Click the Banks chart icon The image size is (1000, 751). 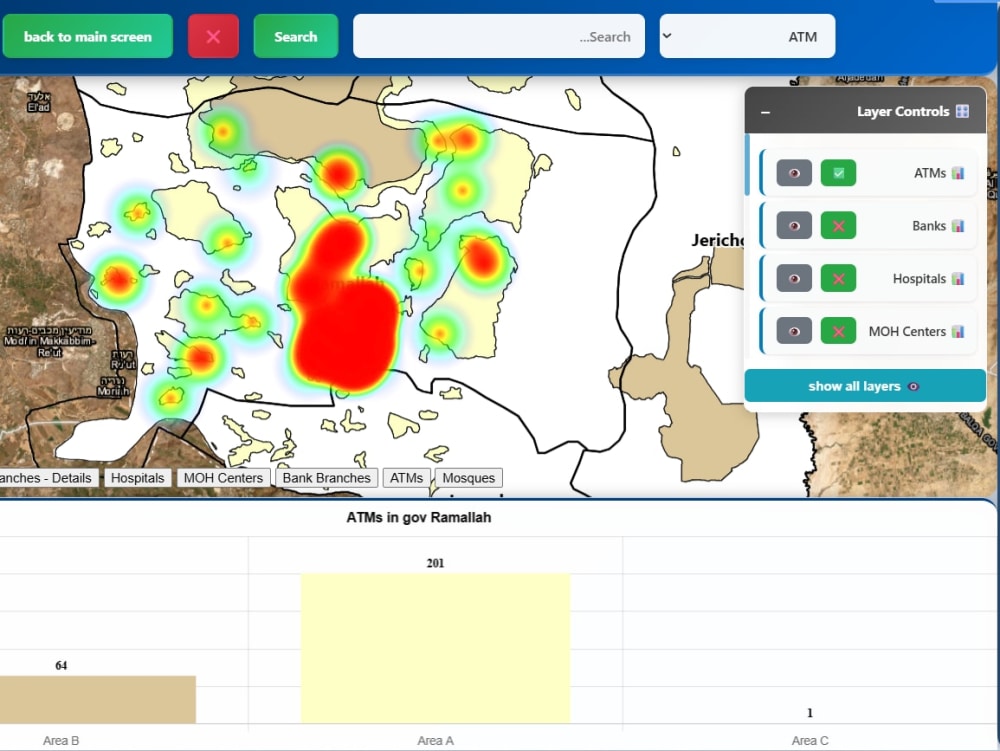tap(958, 226)
